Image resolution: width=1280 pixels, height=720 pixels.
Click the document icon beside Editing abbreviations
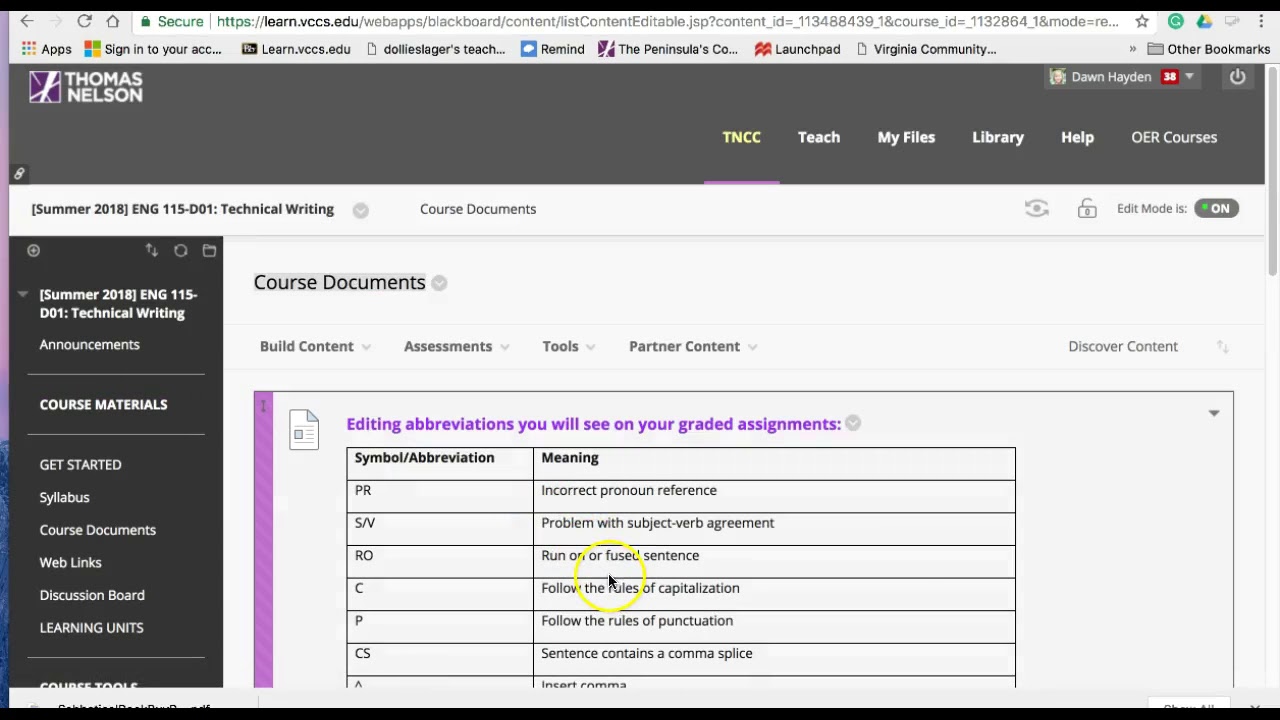pos(304,430)
